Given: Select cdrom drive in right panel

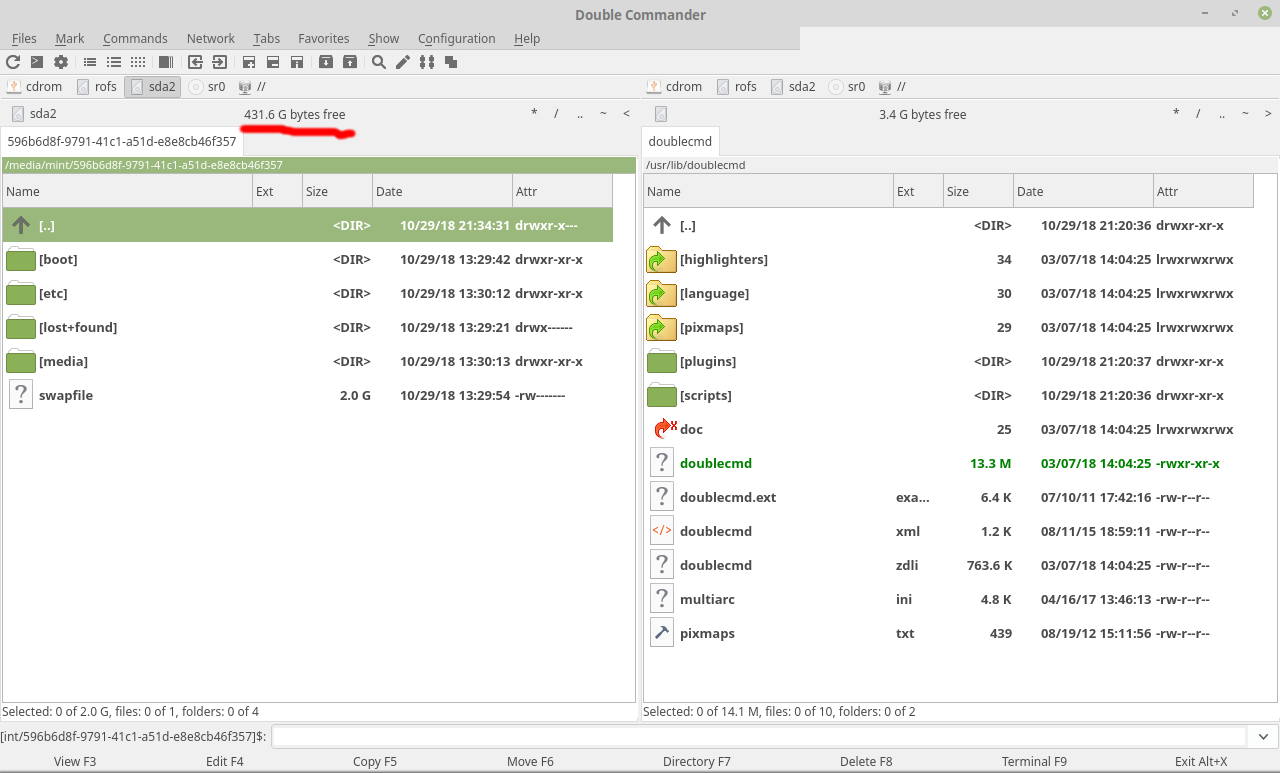Looking at the screenshot, I should click(675, 87).
